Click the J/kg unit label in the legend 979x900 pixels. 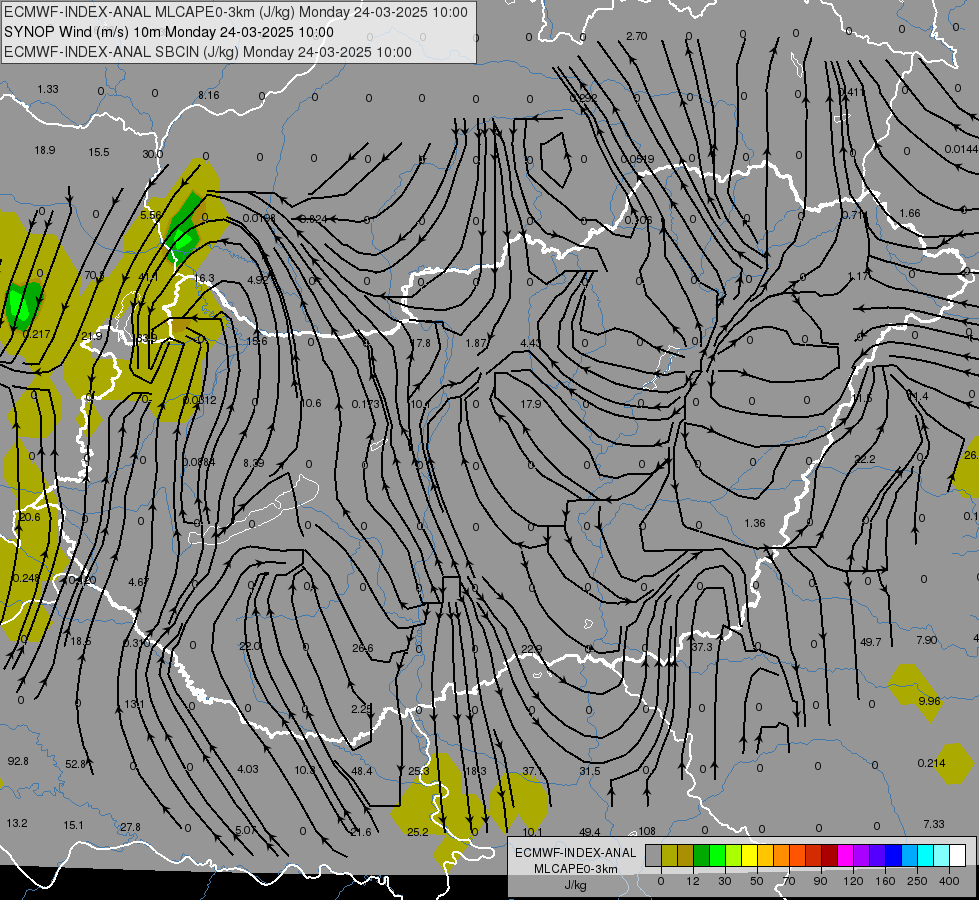[x=576, y=885]
